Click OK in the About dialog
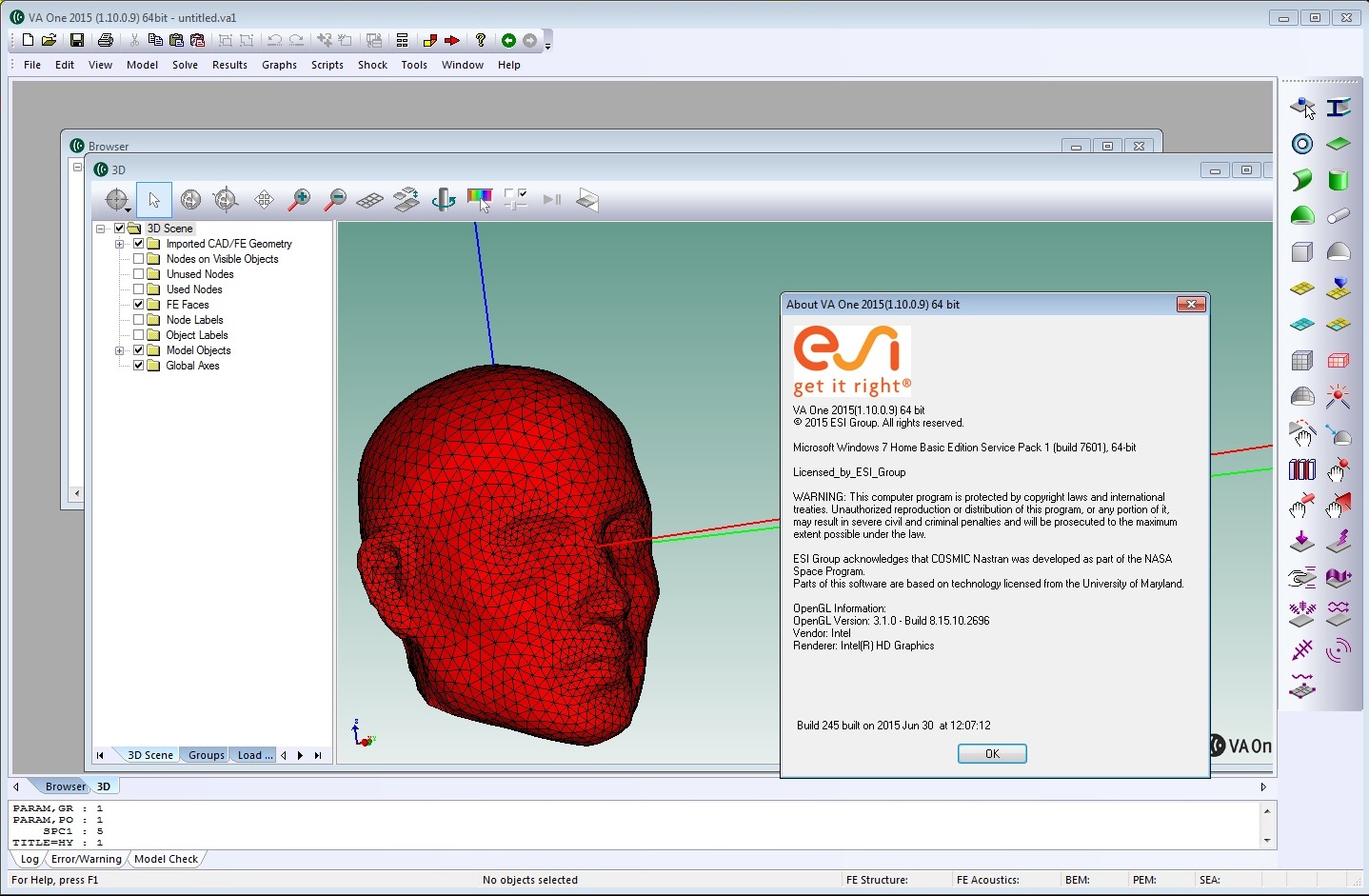The width and height of the screenshot is (1369, 896). click(x=992, y=754)
